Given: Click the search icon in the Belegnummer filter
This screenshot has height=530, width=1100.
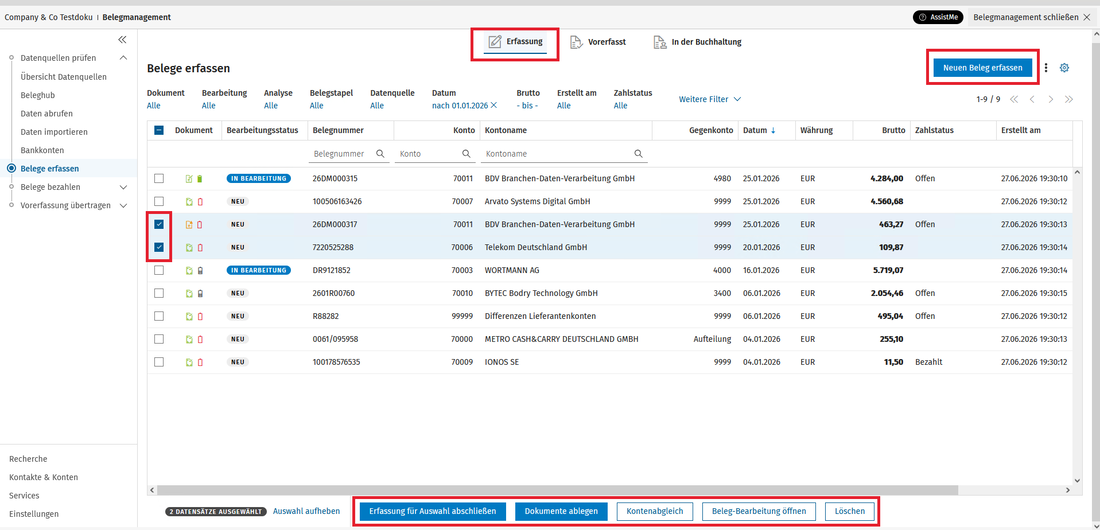Looking at the screenshot, I should (x=380, y=153).
